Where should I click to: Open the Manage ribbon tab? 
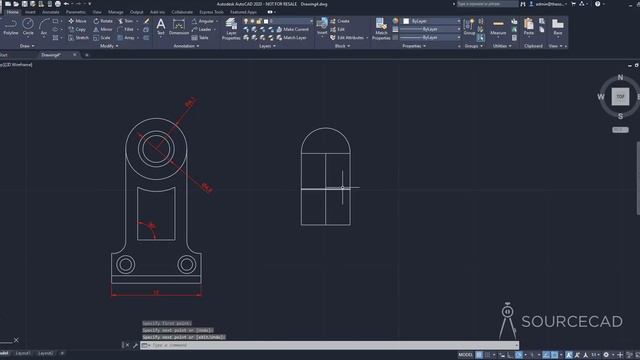(116, 12)
